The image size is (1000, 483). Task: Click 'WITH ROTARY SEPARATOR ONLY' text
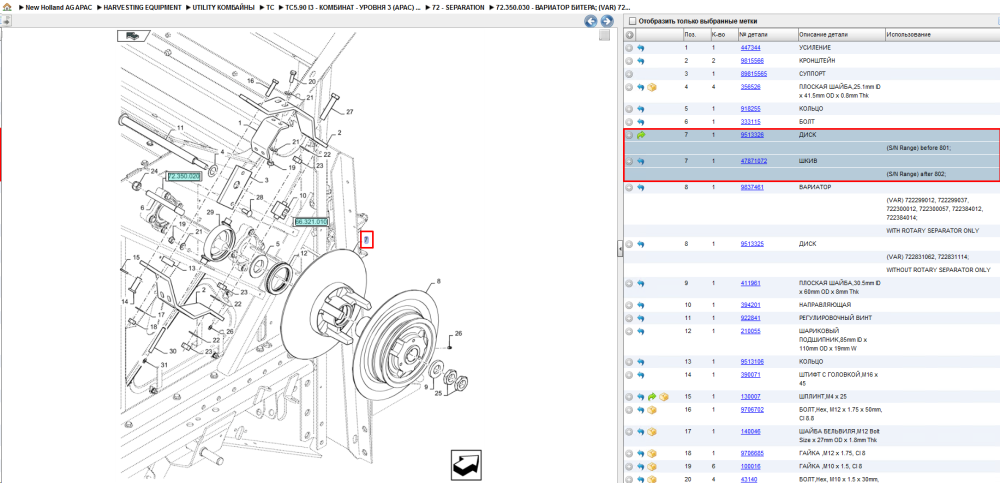point(932,230)
